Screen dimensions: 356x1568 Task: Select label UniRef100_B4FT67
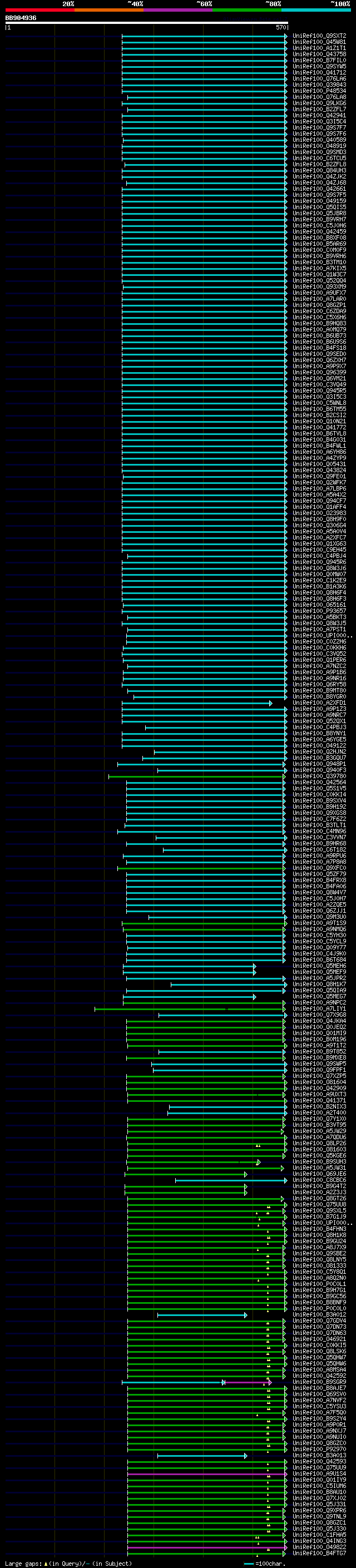click(319, 1554)
